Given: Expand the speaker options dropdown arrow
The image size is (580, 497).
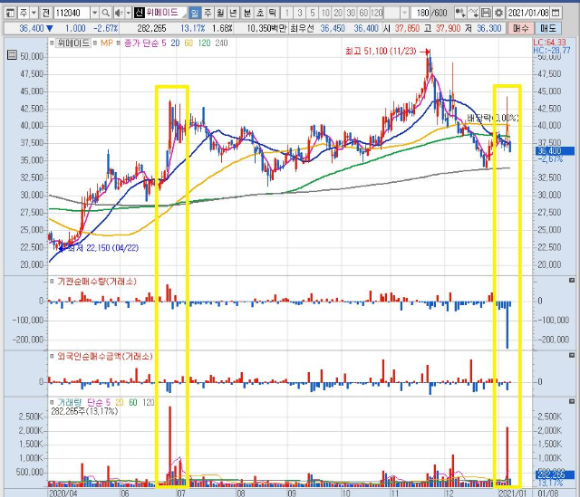Looking at the screenshot, I should coord(128,13).
